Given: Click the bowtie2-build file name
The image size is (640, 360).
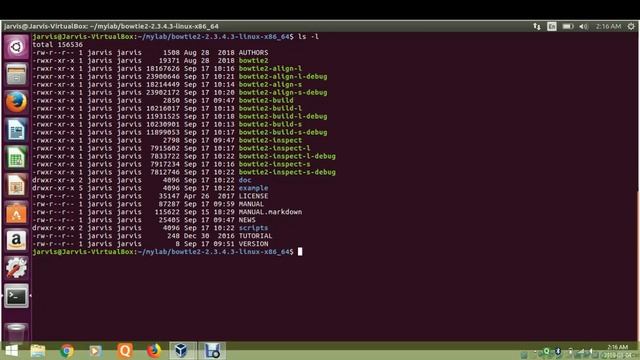Looking at the screenshot, I should coord(266,100).
